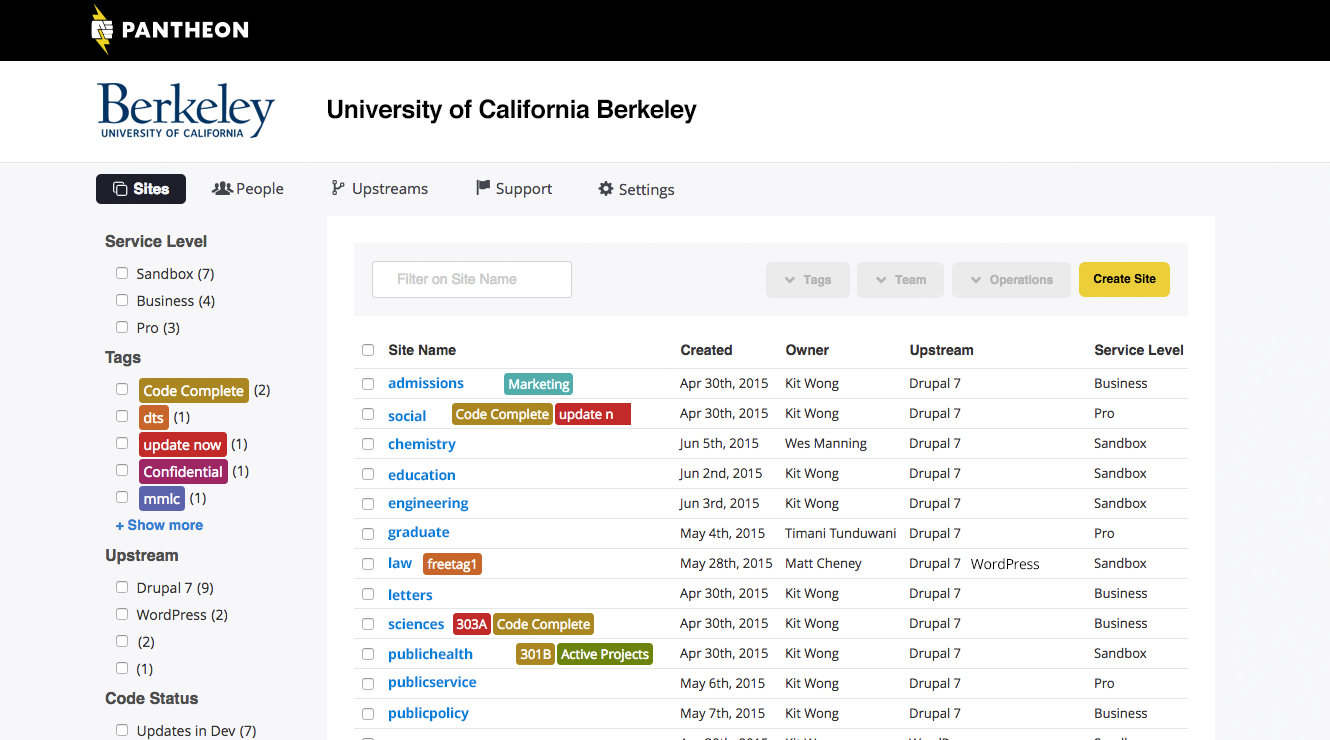Select the red 'update now' tag swatch

(183, 444)
